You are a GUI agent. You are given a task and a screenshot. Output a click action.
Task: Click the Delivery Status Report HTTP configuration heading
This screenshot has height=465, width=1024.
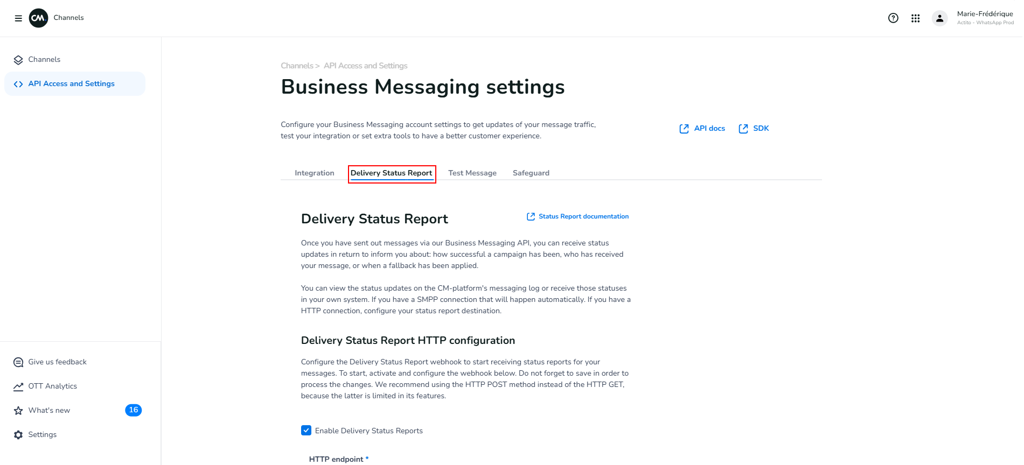point(408,340)
